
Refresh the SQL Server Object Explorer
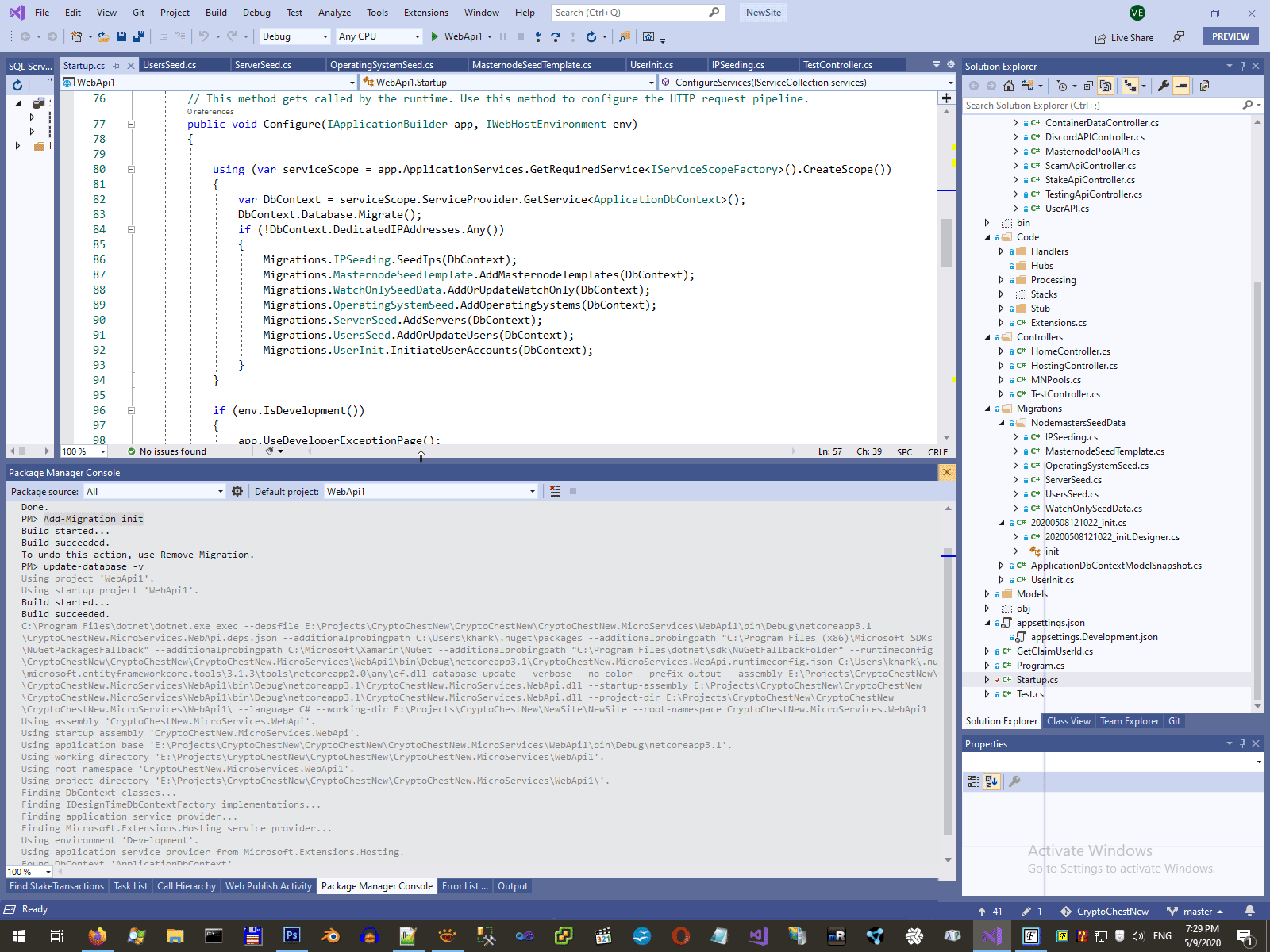click(x=17, y=86)
